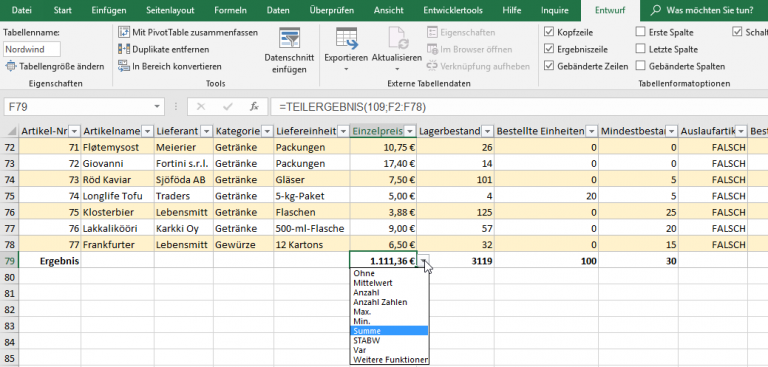Click the formula bar confirm checkmark
This screenshot has height=367, width=768.
pyautogui.click(x=227, y=106)
